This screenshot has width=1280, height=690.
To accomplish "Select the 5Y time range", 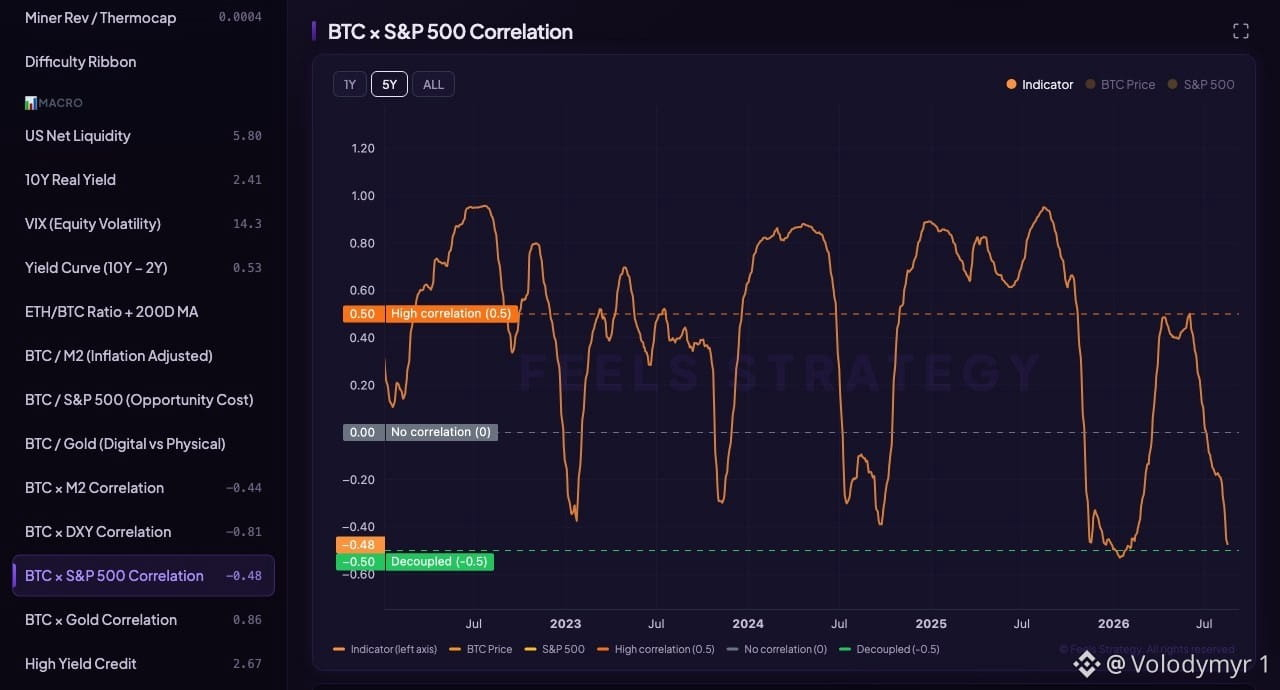I will 389,84.
